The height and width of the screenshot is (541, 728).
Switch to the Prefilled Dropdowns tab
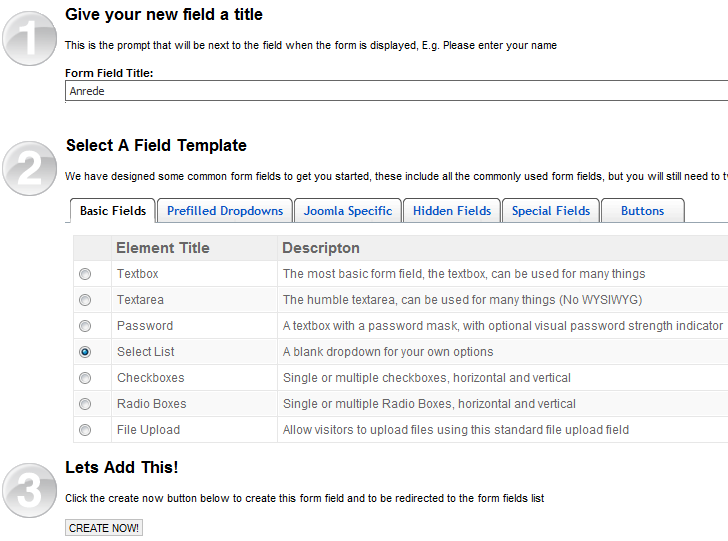225,211
